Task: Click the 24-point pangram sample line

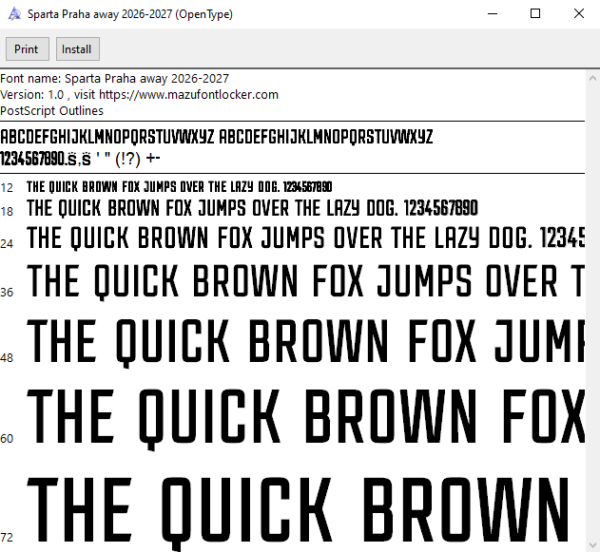Action: tap(306, 238)
